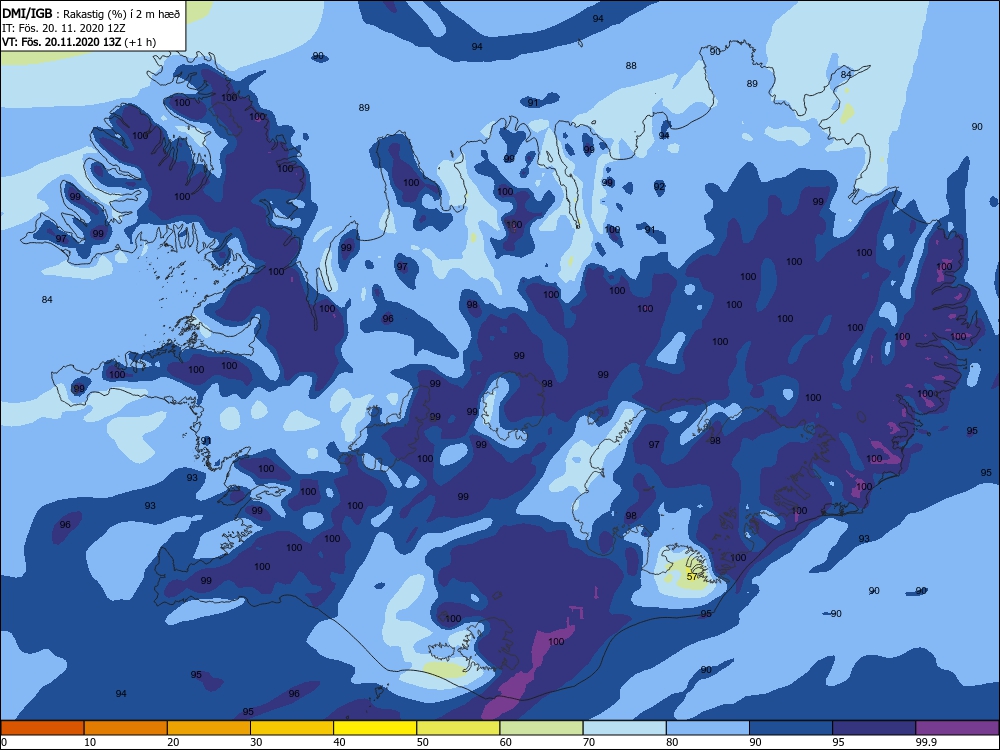
Task: Click the dark orange 0–10 legend swatch
Action: click(42, 728)
